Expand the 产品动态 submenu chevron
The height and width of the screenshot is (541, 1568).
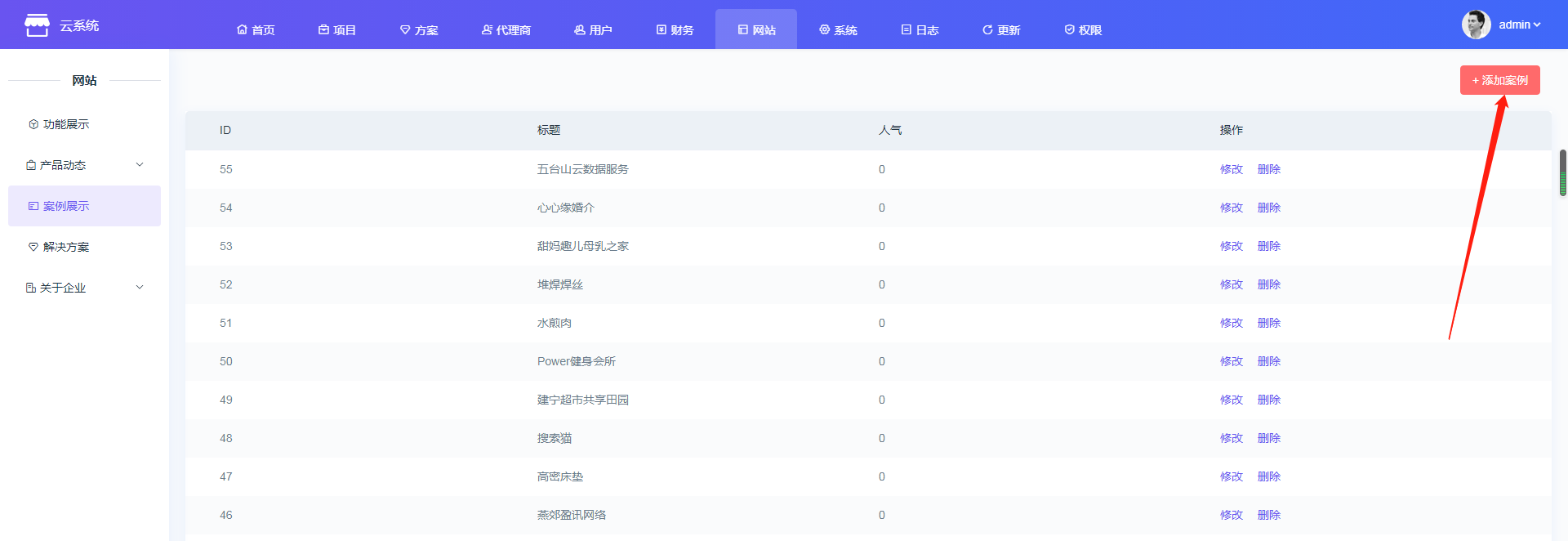coord(140,165)
